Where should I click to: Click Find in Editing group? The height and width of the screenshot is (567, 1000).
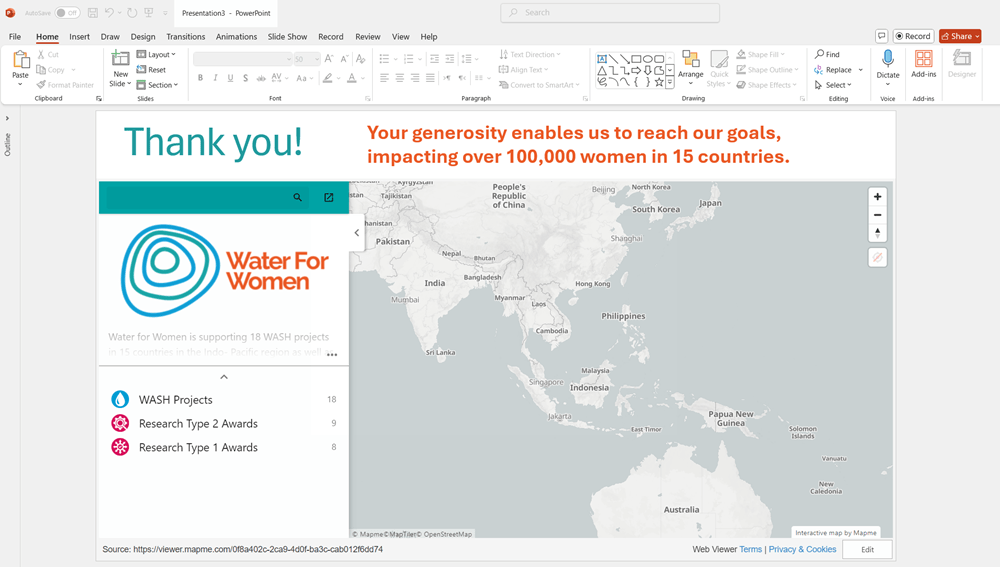pyautogui.click(x=827, y=54)
